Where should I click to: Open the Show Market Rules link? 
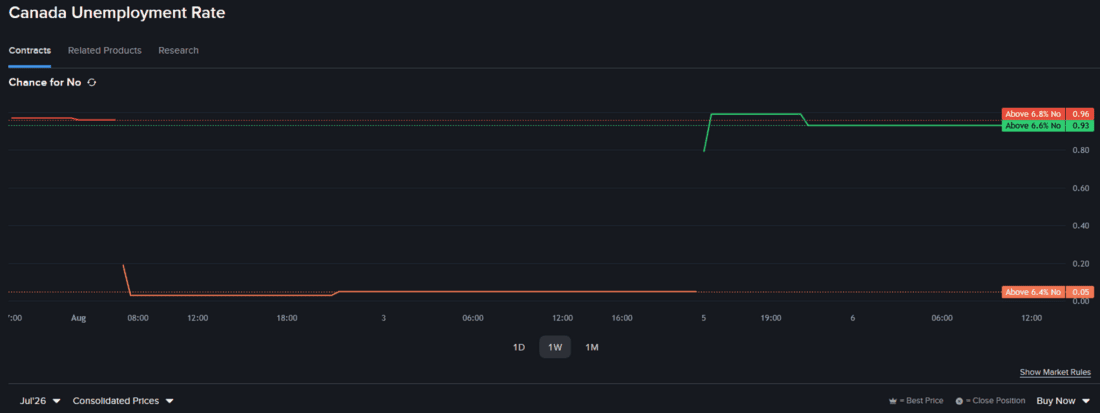pos(1055,372)
